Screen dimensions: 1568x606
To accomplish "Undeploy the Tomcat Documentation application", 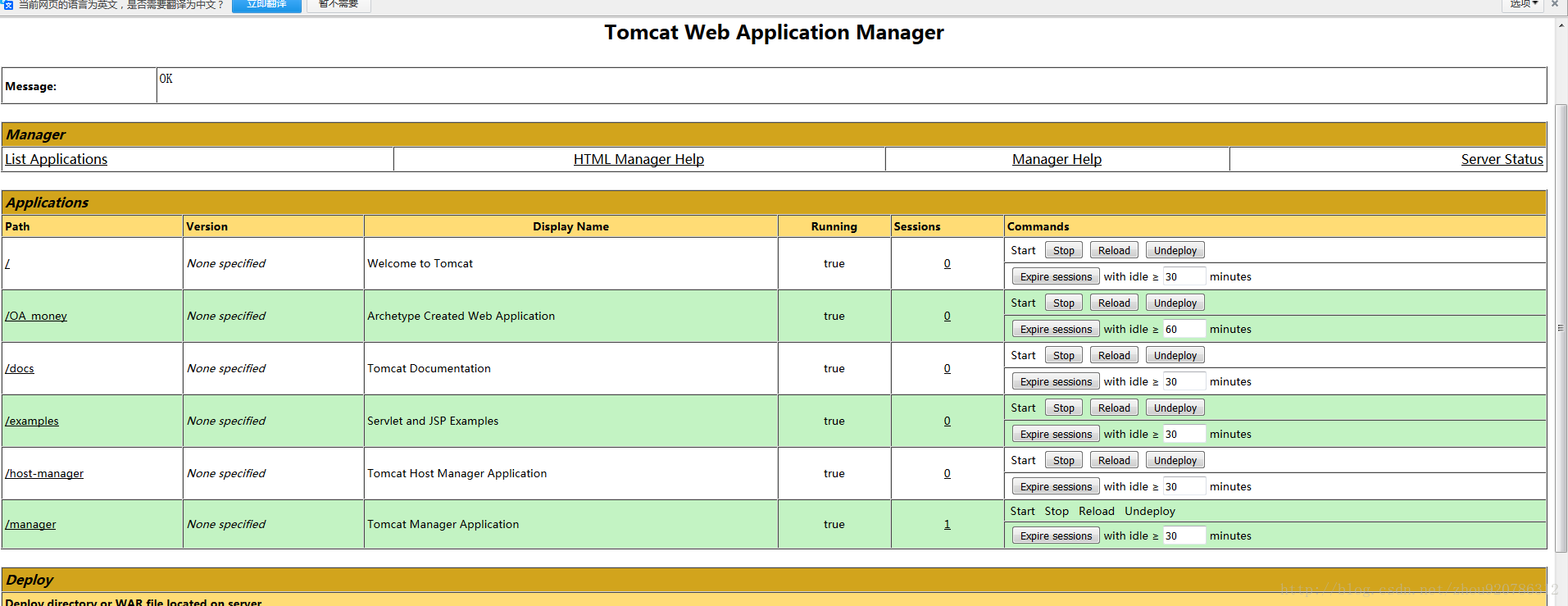I will tap(1175, 355).
